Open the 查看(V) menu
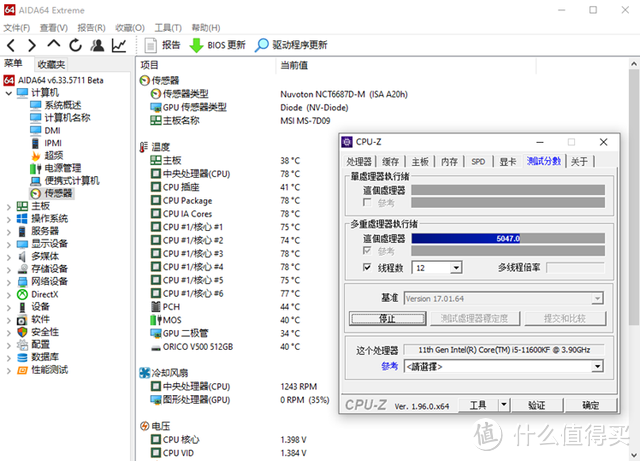The image size is (640, 461). pos(53,28)
